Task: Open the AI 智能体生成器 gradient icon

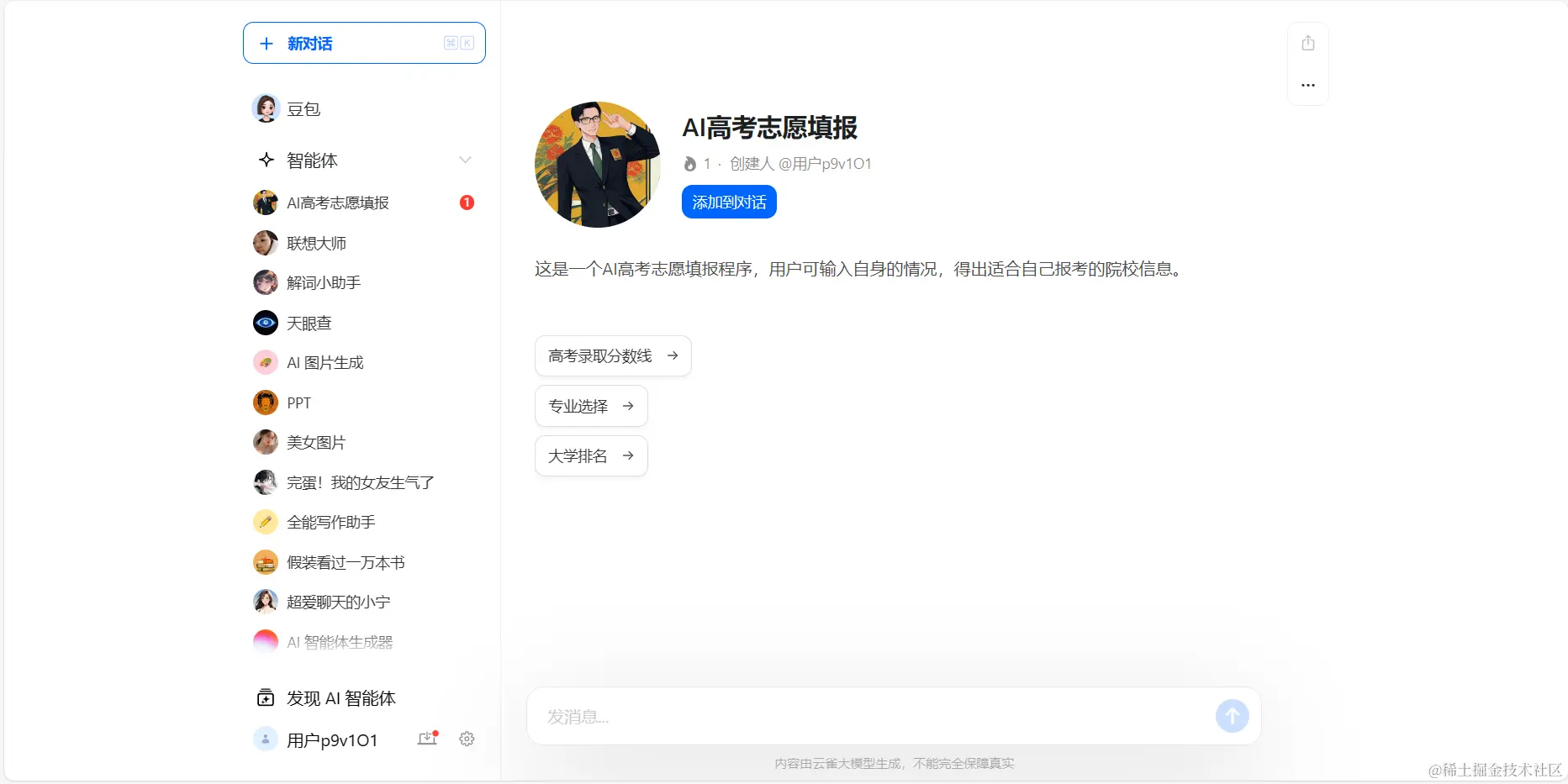Action: pos(266,642)
